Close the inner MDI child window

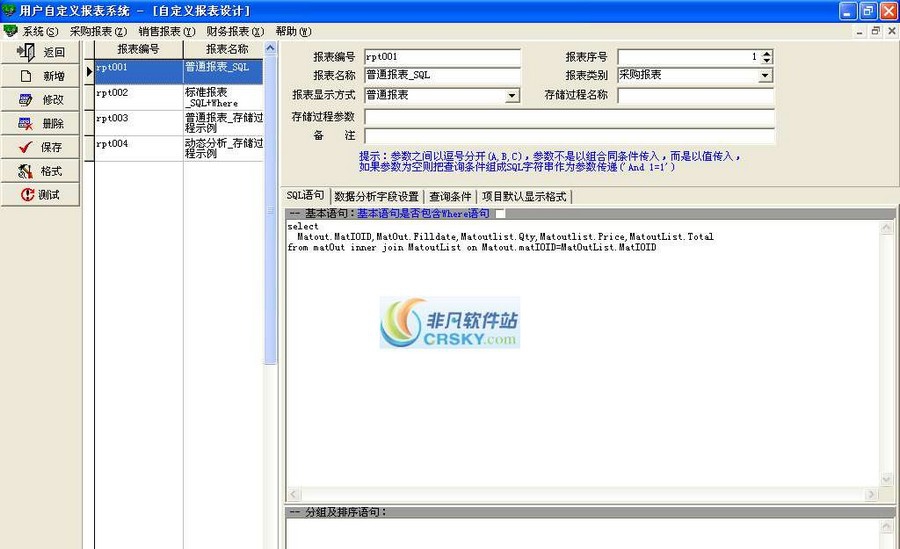tap(891, 31)
